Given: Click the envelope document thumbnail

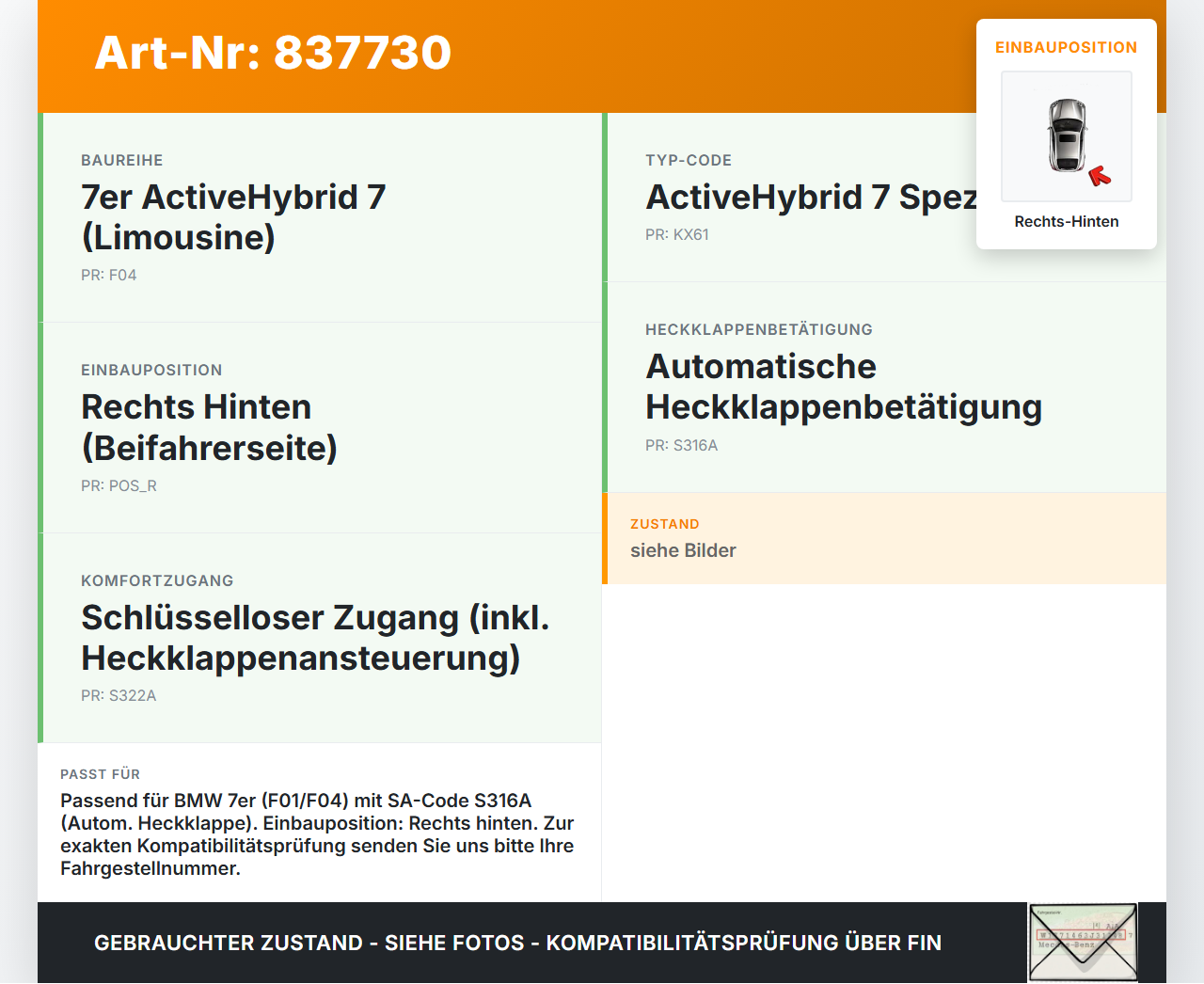Looking at the screenshot, I should click(x=1083, y=943).
